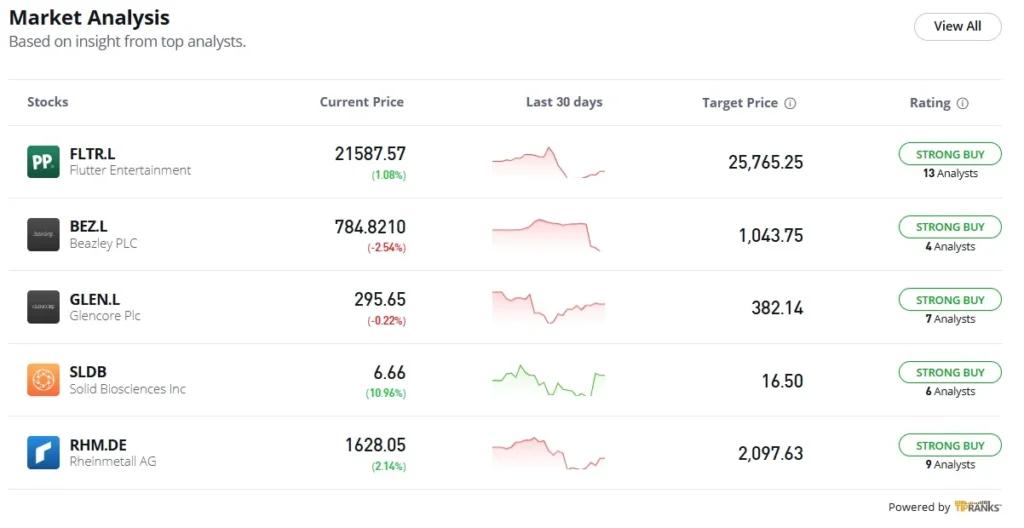The height and width of the screenshot is (528, 1024).
Task: Click the Flutter Entertainment company name
Action: tap(131, 171)
